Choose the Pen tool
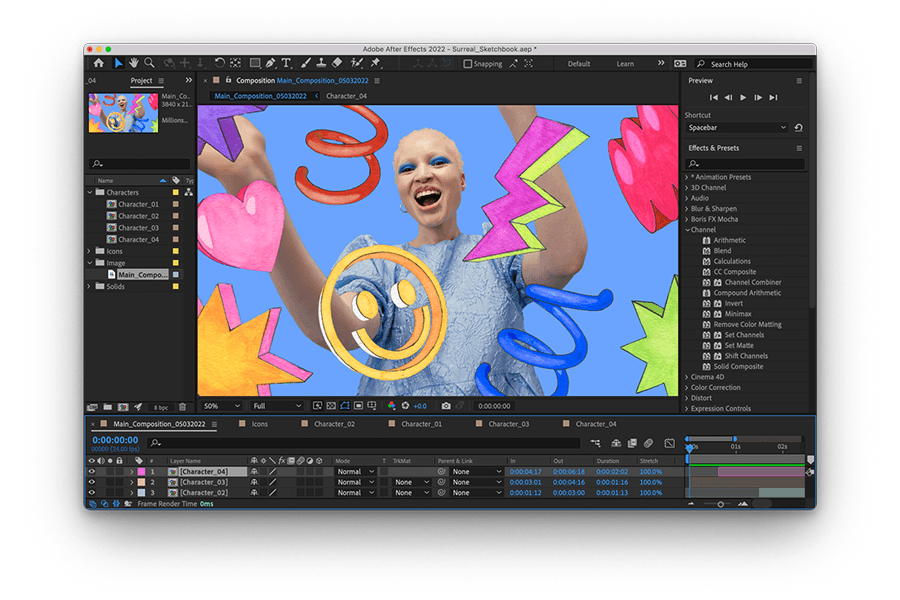Viewport: 900px width, 600px height. click(270, 63)
